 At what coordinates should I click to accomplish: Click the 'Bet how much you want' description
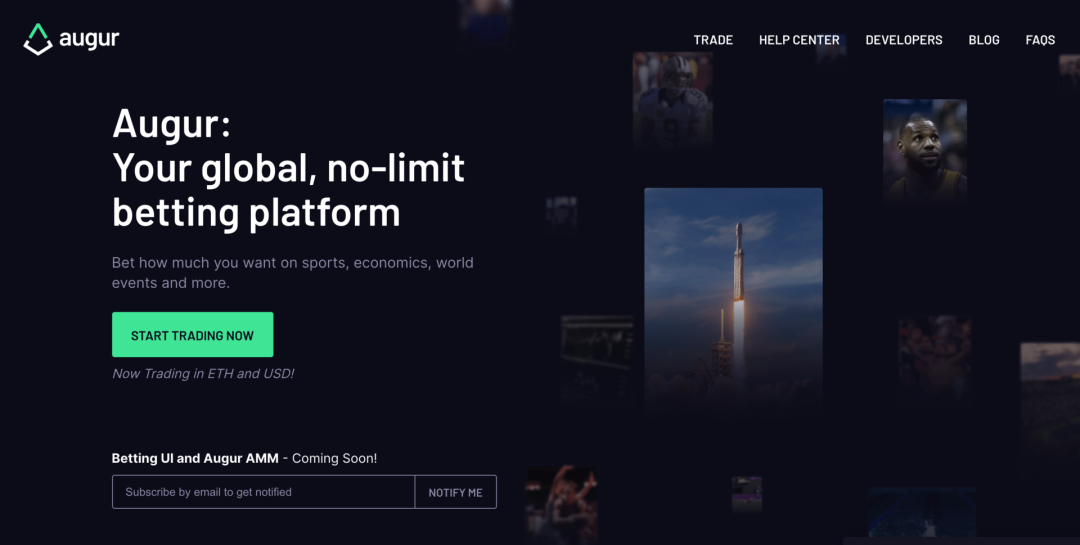point(293,273)
